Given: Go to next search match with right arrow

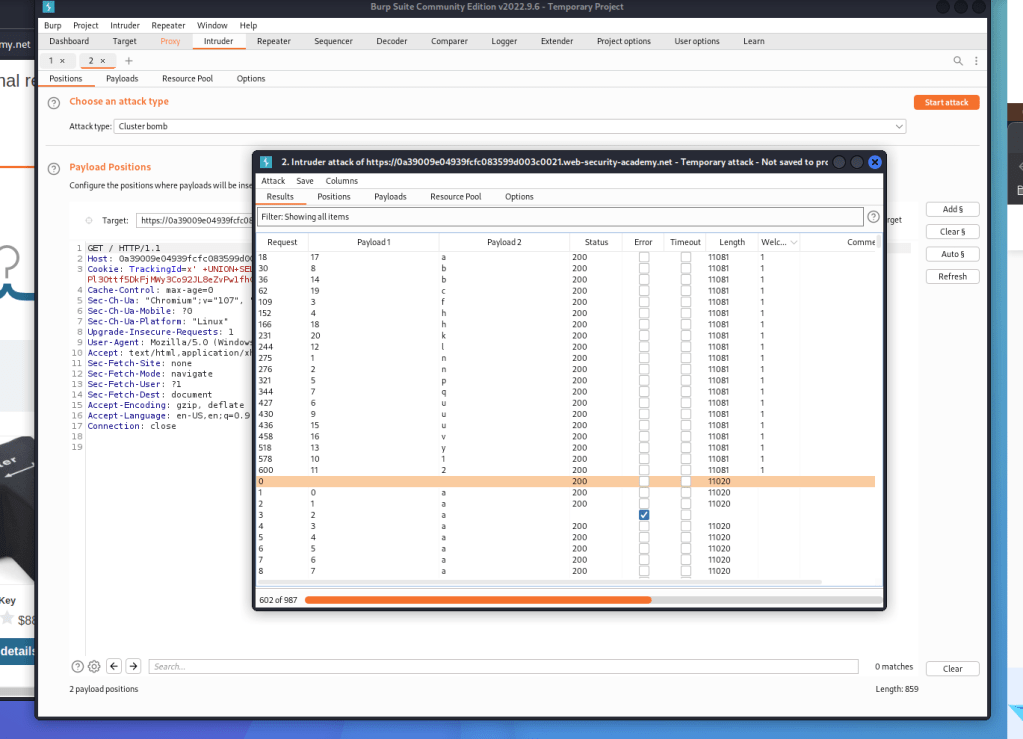Looking at the screenshot, I should point(134,666).
